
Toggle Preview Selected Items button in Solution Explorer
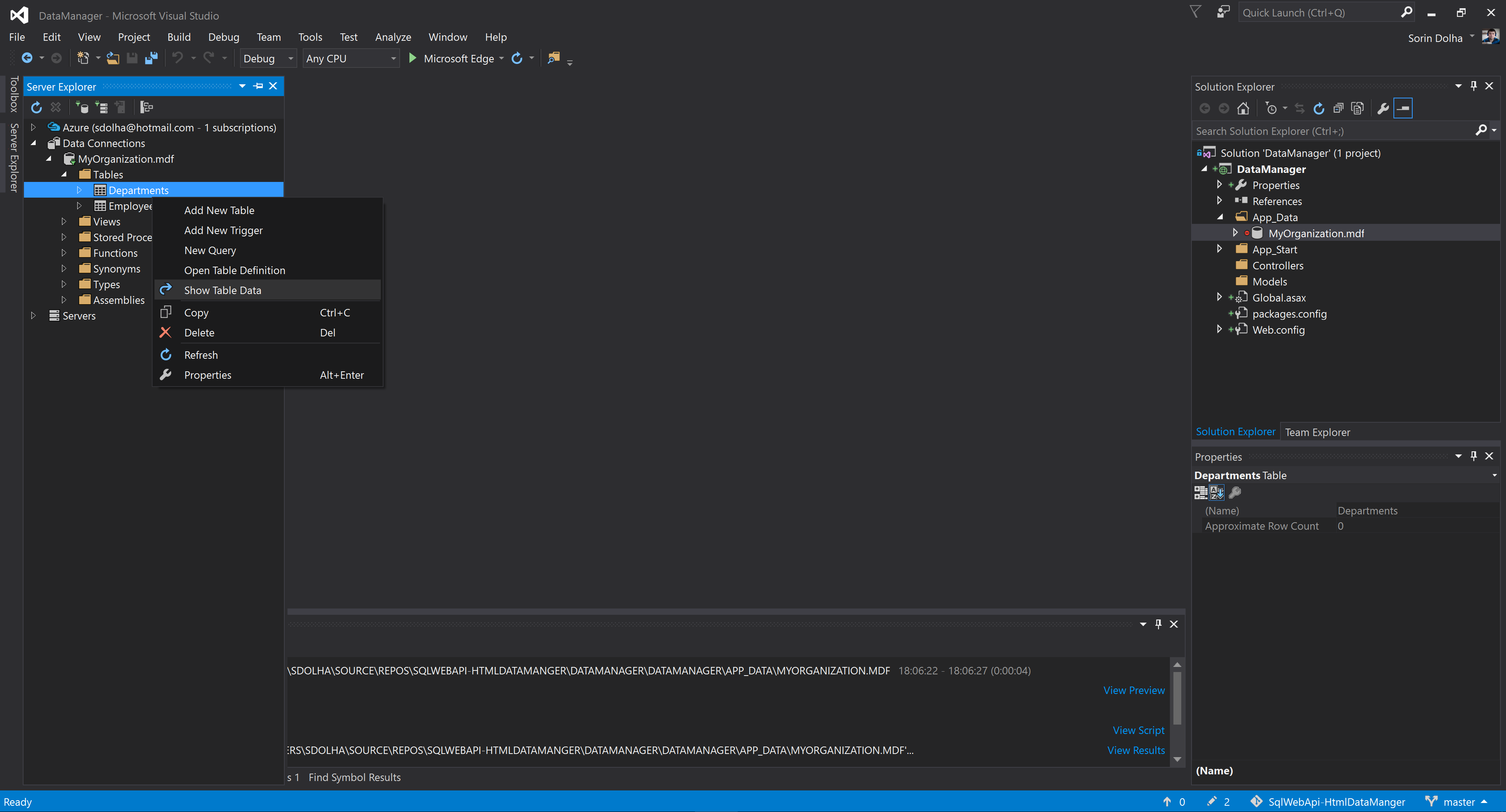1402,108
